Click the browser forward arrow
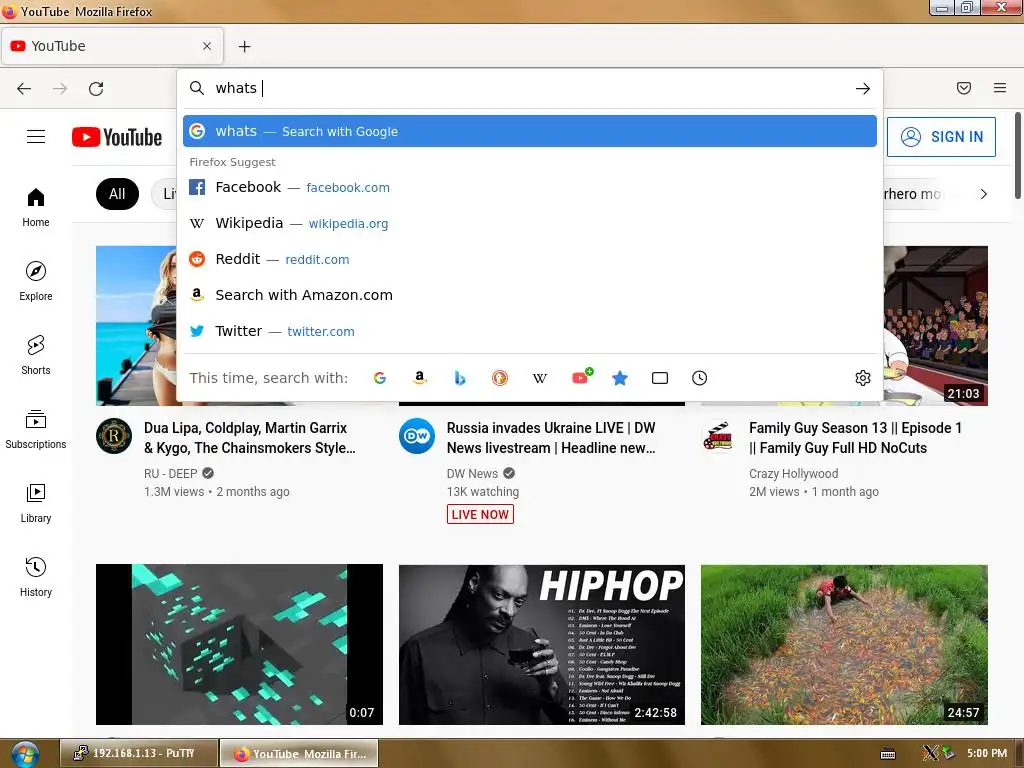This screenshot has width=1024, height=768. (x=60, y=88)
